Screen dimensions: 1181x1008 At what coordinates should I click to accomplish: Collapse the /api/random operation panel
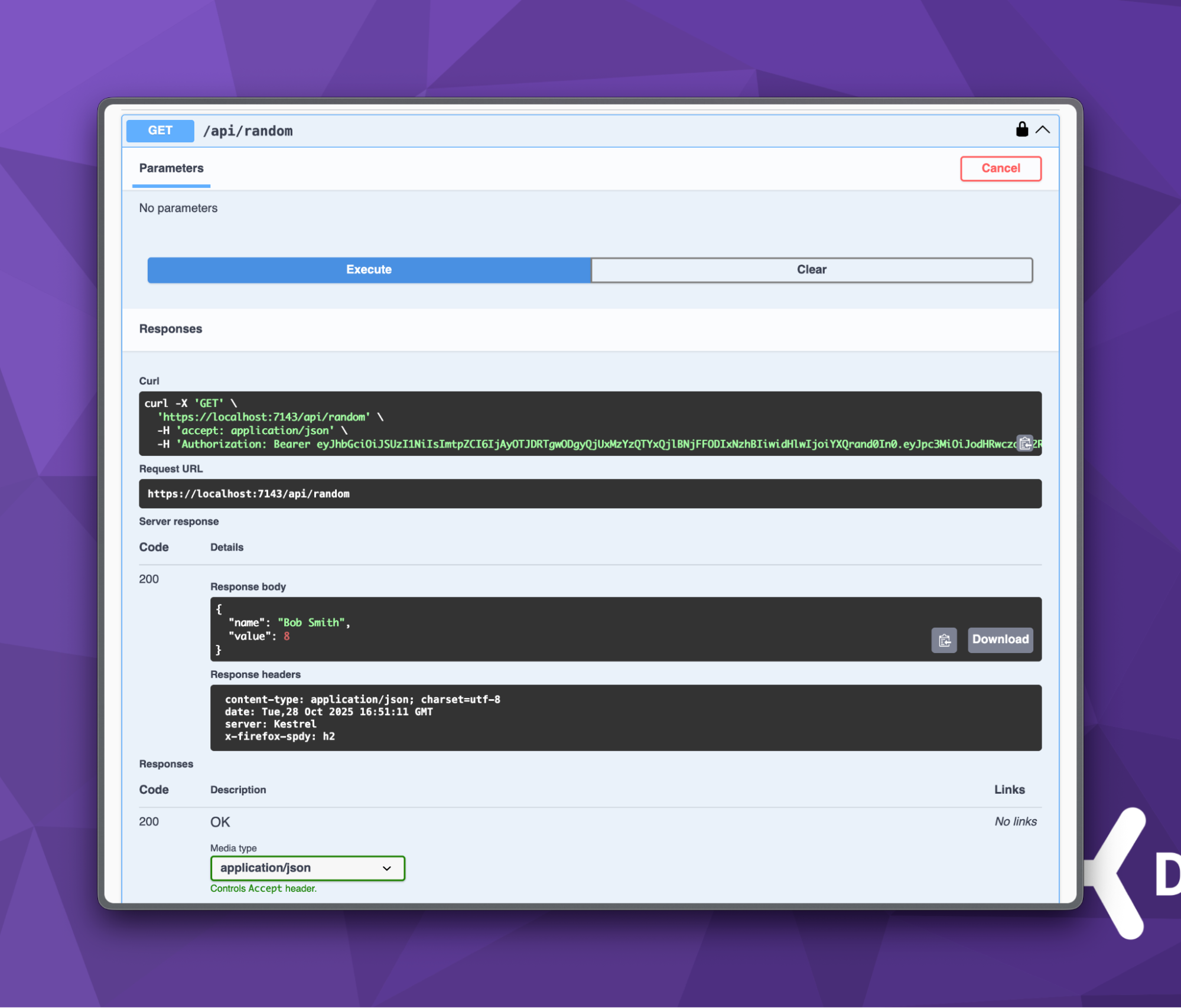coord(1043,130)
